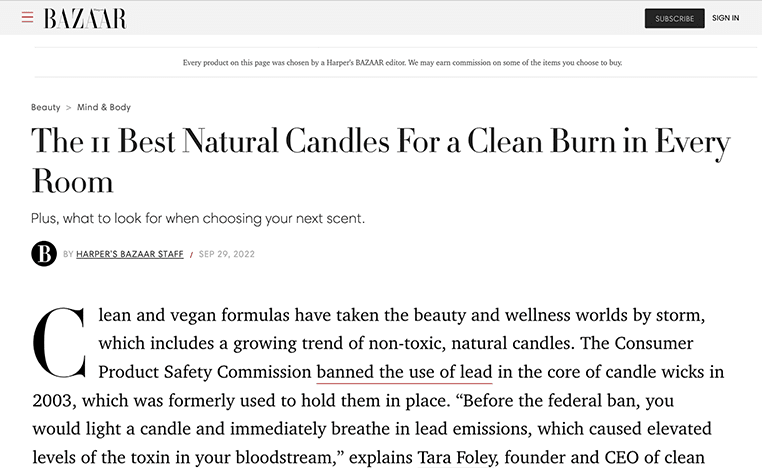This screenshot has height=468, width=762.
Task: Click the article headline about natural candles
Action: (x=381, y=160)
